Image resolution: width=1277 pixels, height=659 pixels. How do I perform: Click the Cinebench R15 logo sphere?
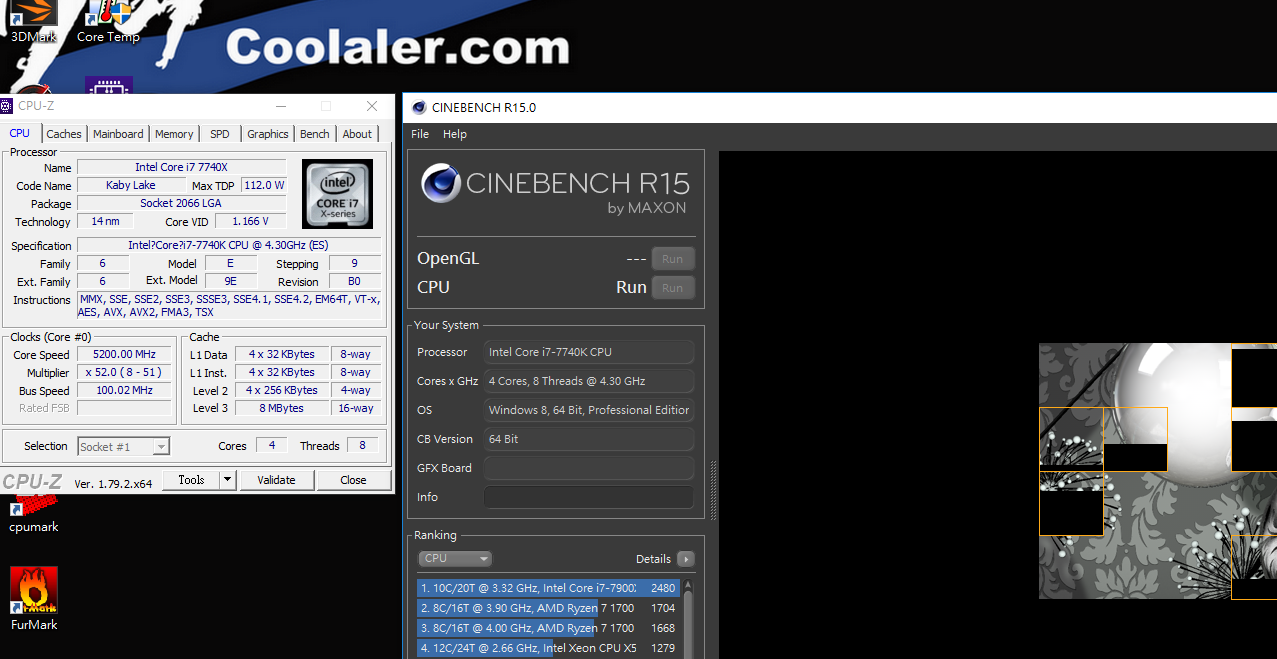(440, 184)
